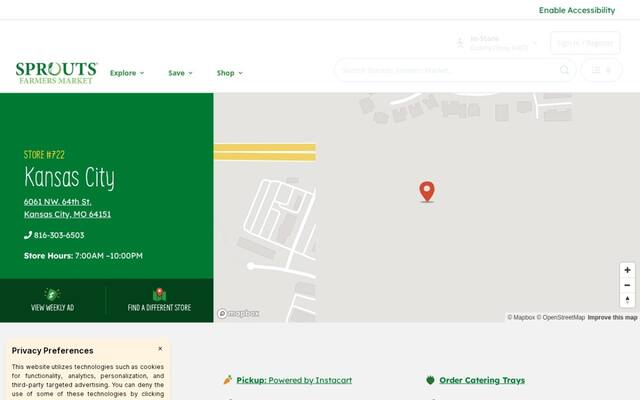
Task: Open the 6061 NW. 64th St. address link
Action: [x=58, y=202]
